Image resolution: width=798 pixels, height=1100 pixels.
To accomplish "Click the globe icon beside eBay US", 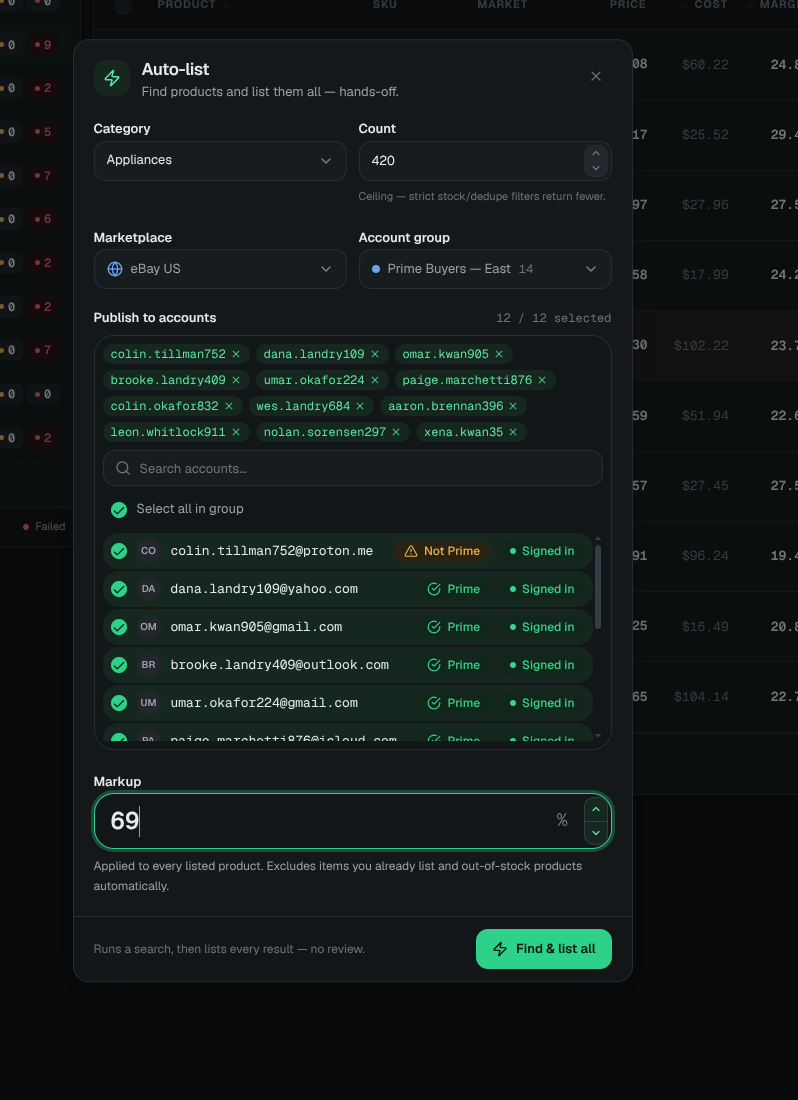I will 115,269.
